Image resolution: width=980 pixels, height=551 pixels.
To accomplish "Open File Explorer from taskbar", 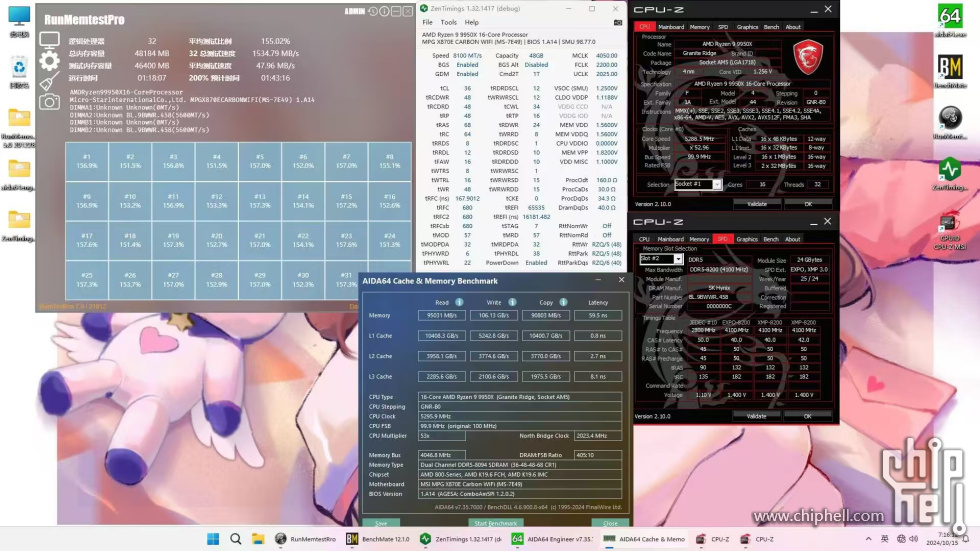I will 258,539.
